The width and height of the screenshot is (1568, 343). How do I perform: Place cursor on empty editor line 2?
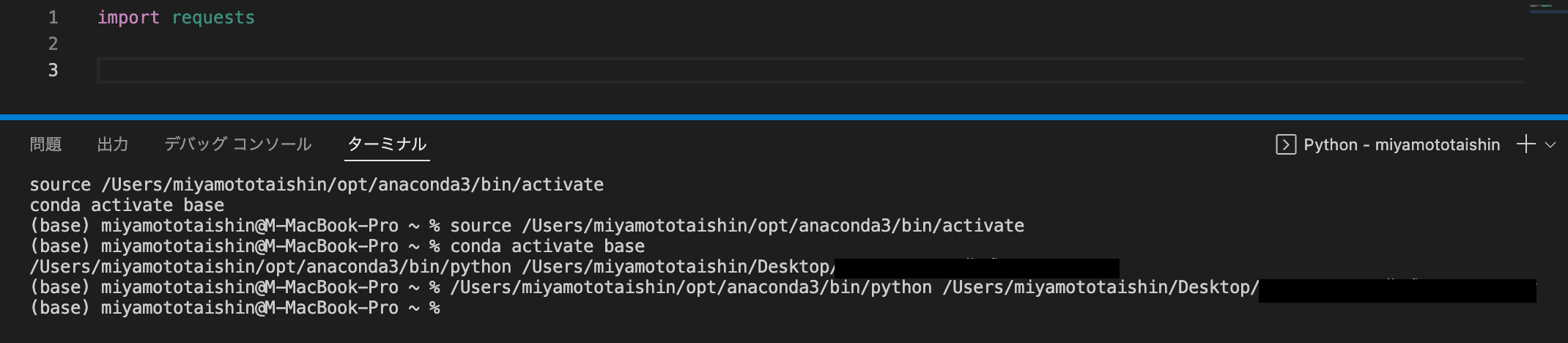point(440,44)
